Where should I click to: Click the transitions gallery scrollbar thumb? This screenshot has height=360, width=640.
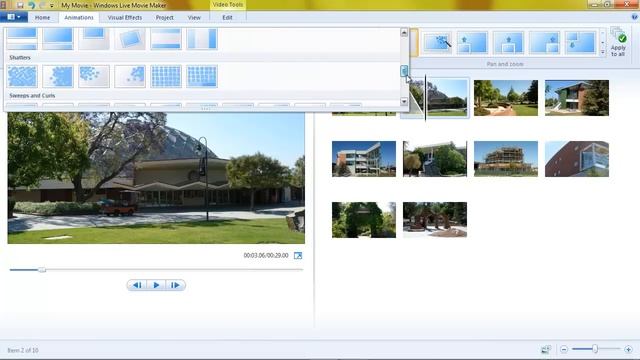(x=404, y=71)
